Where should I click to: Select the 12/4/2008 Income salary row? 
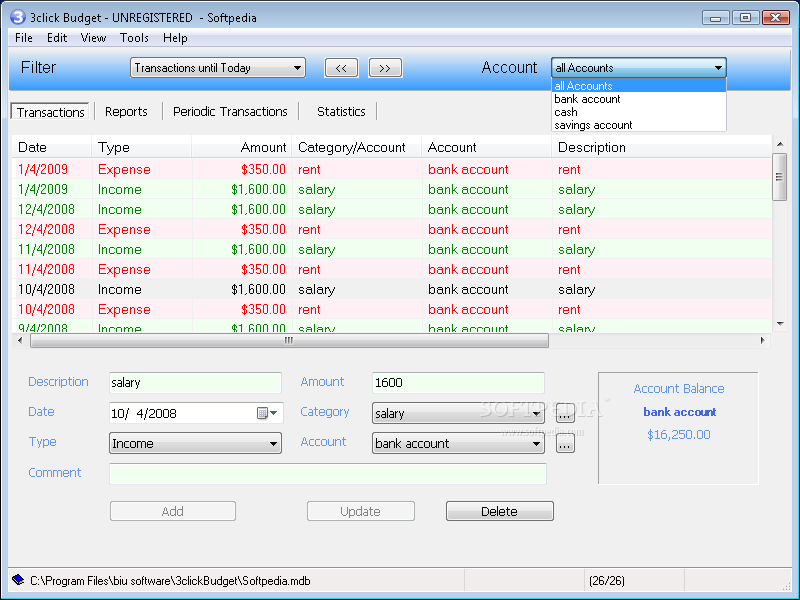click(391, 209)
